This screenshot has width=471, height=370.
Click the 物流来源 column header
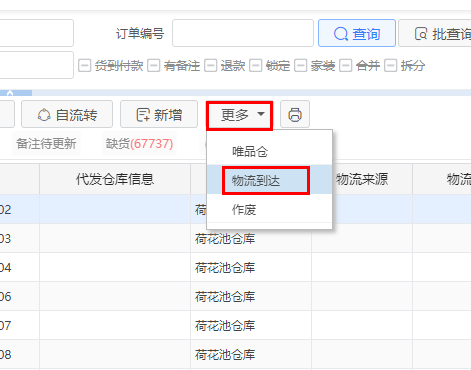tap(362, 179)
